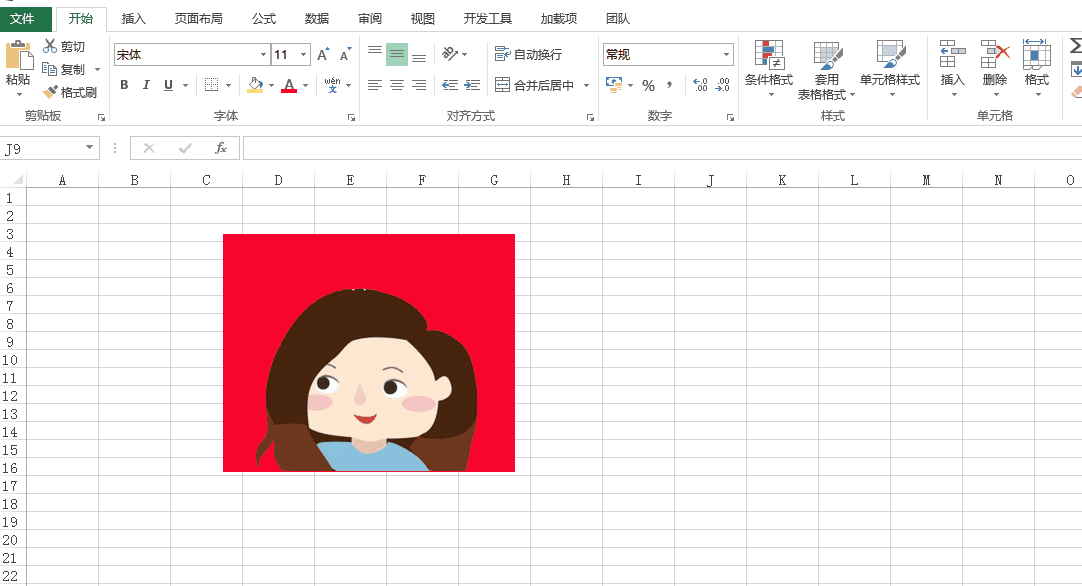
Task: Switch to the Insert (插入) tab
Action: (x=133, y=19)
